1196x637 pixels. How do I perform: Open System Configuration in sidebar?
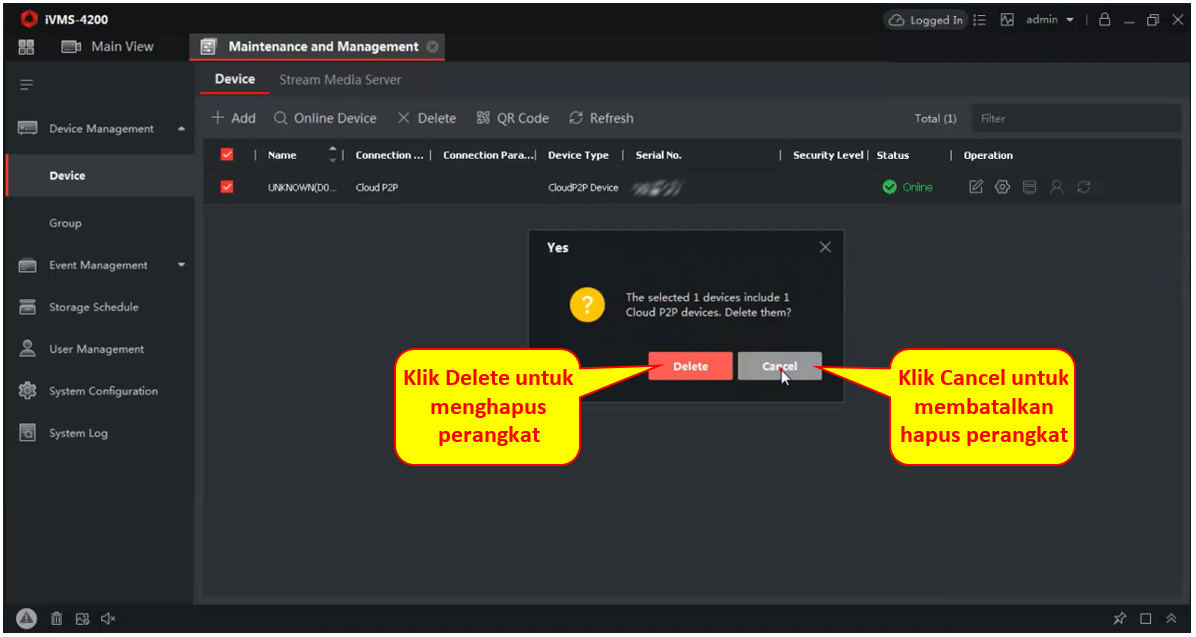point(103,391)
